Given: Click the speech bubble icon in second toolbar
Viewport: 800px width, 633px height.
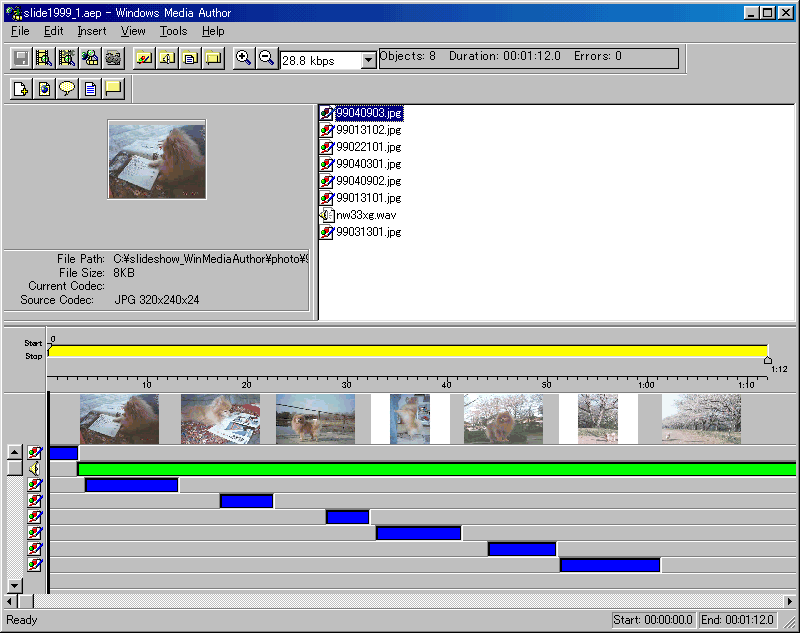Looking at the screenshot, I should pyautogui.click(x=66, y=89).
